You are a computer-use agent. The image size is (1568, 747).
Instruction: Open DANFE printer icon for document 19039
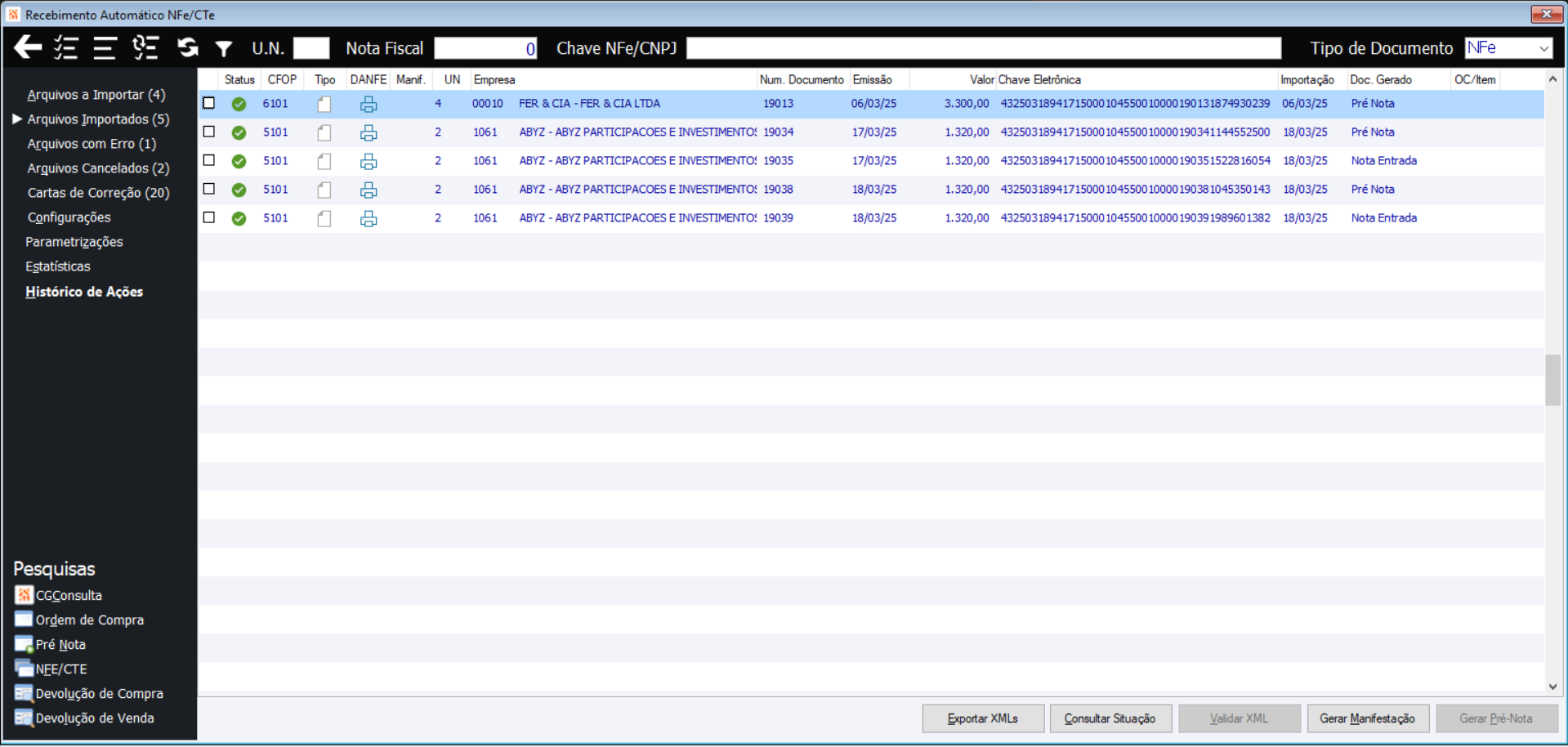(369, 218)
